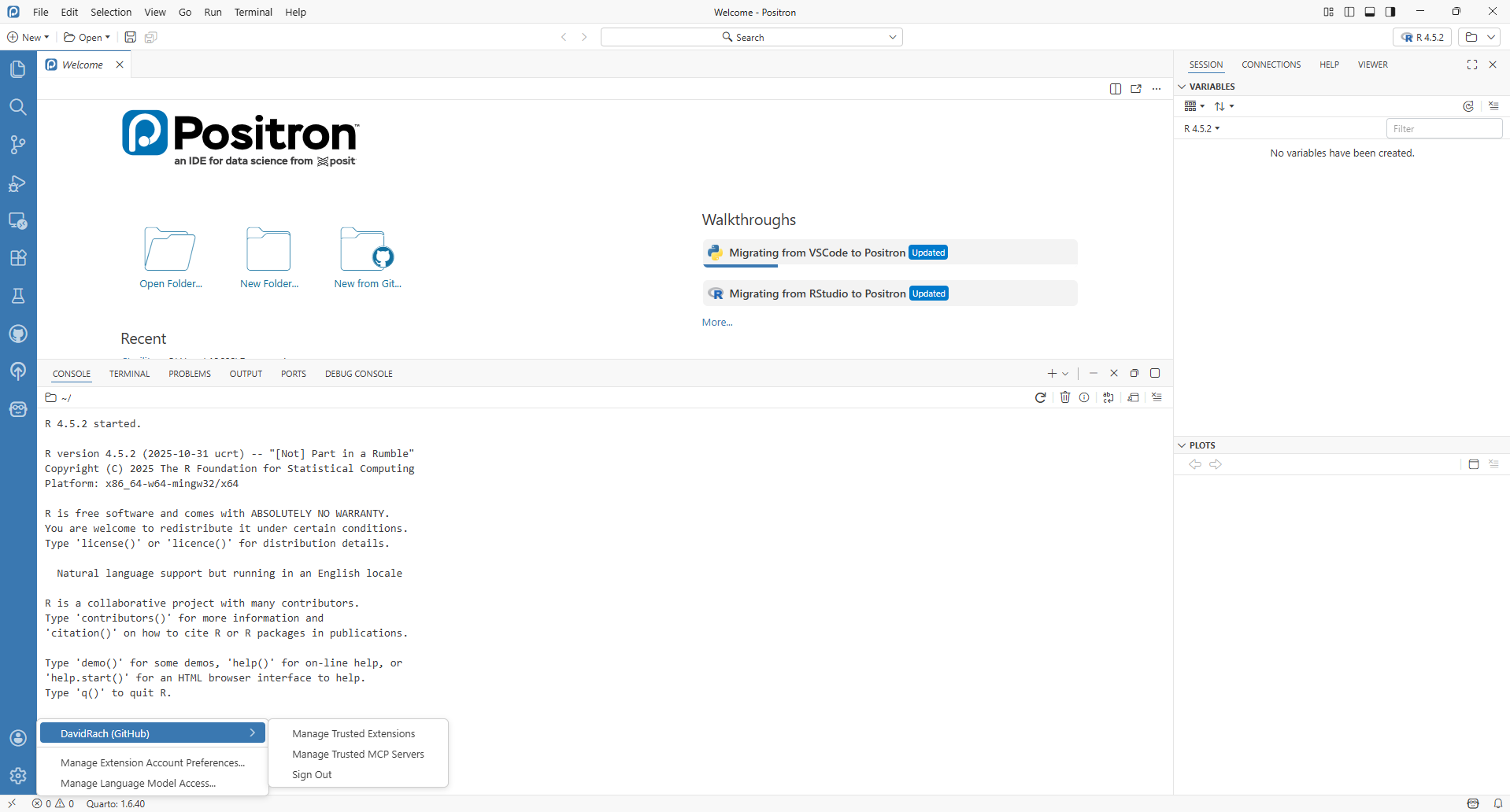Collapse the Variables section
This screenshot has width=1510, height=812.
pos(1182,87)
